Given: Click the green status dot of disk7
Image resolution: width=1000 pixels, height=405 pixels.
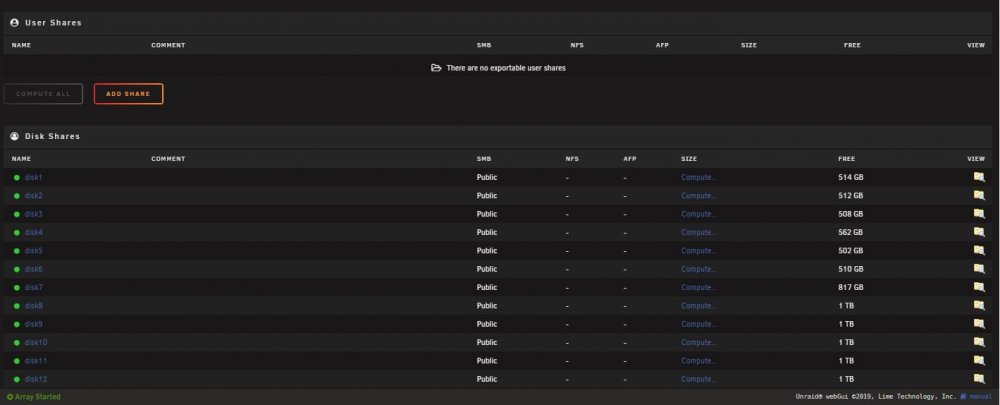Looking at the screenshot, I should point(17,288).
